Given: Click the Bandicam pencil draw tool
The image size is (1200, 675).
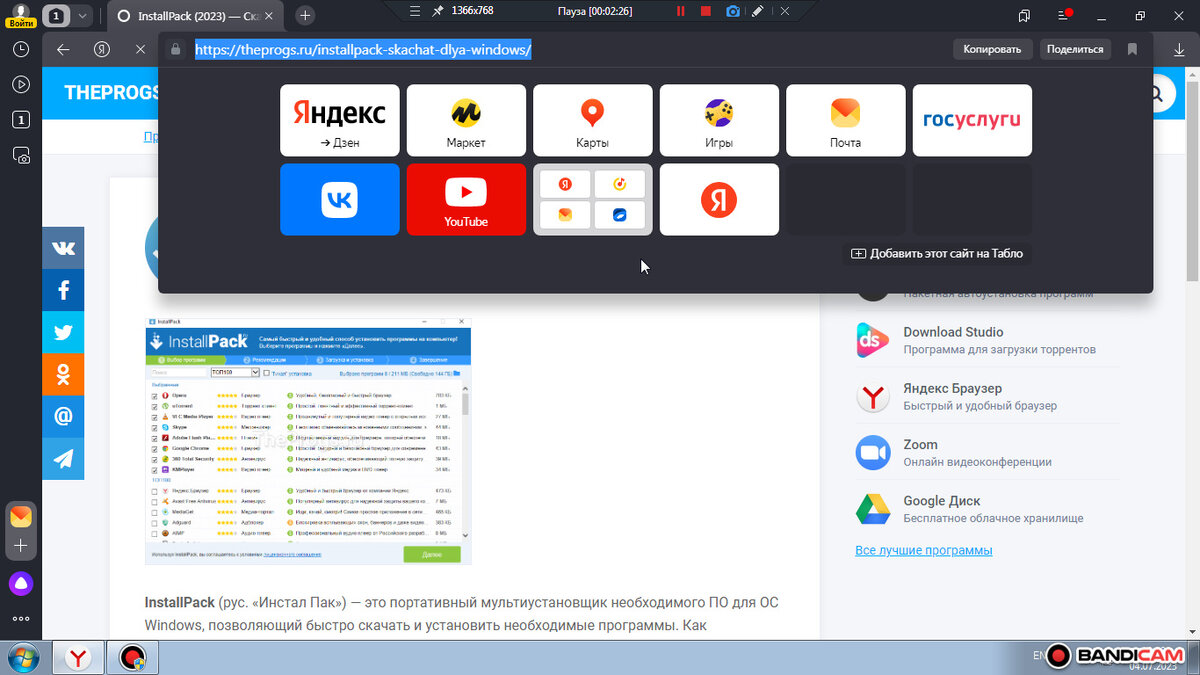Looking at the screenshot, I should coord(758,11).
